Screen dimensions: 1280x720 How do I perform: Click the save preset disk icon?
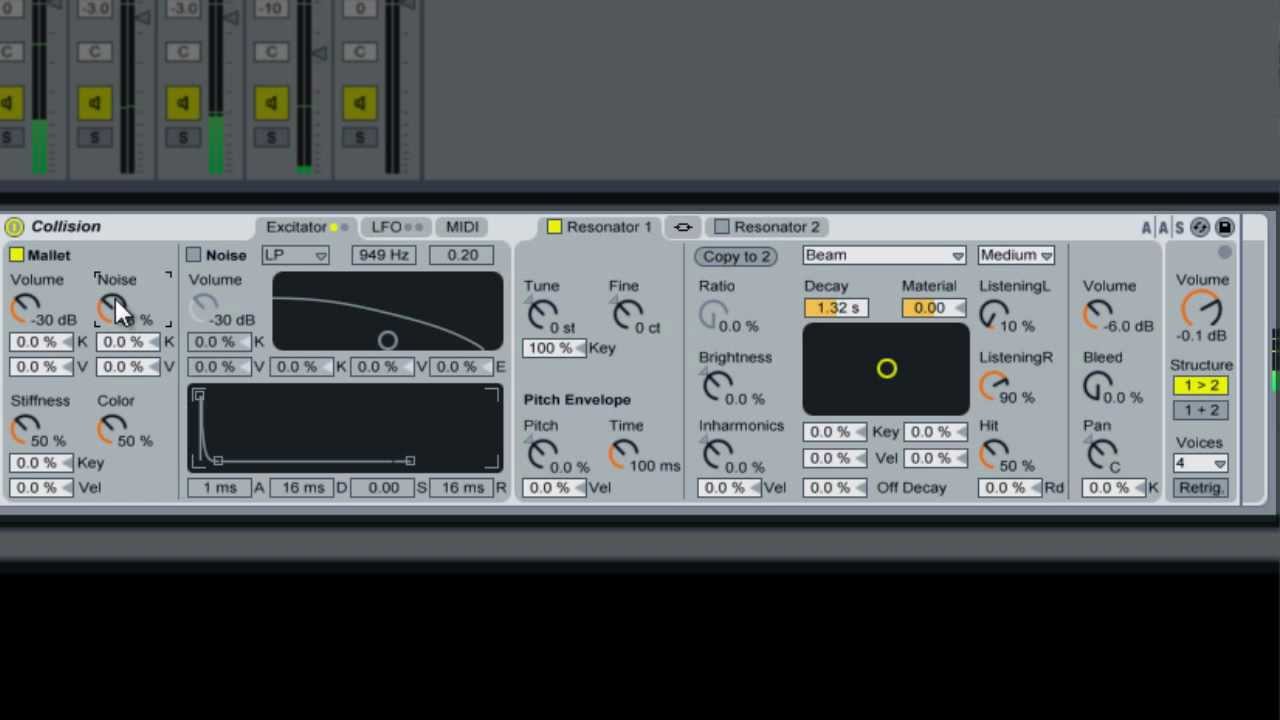tap(1224, 228)
